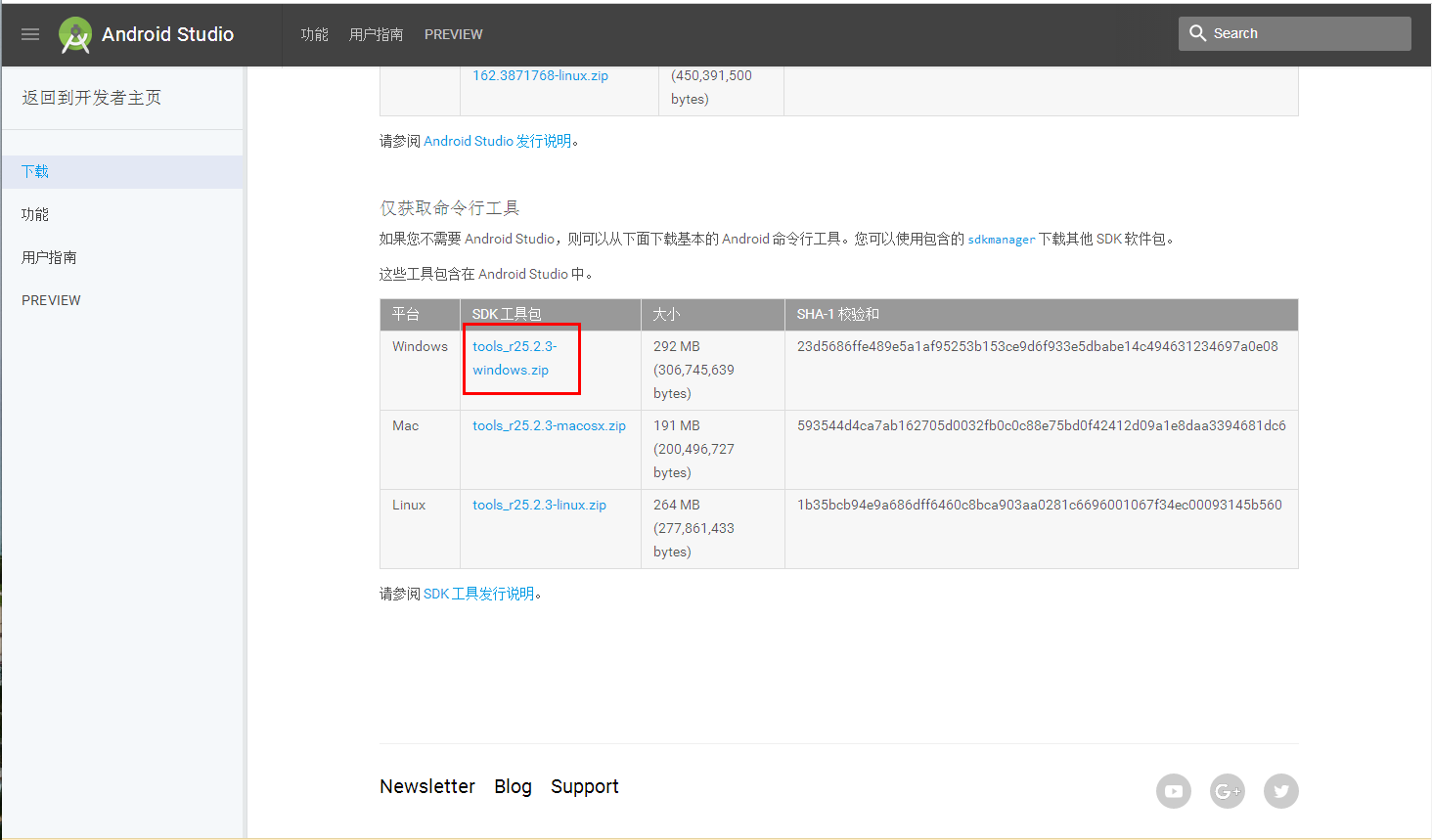Click the Mac SHA-1 checksum starting 593544d4

[1042, 425]
